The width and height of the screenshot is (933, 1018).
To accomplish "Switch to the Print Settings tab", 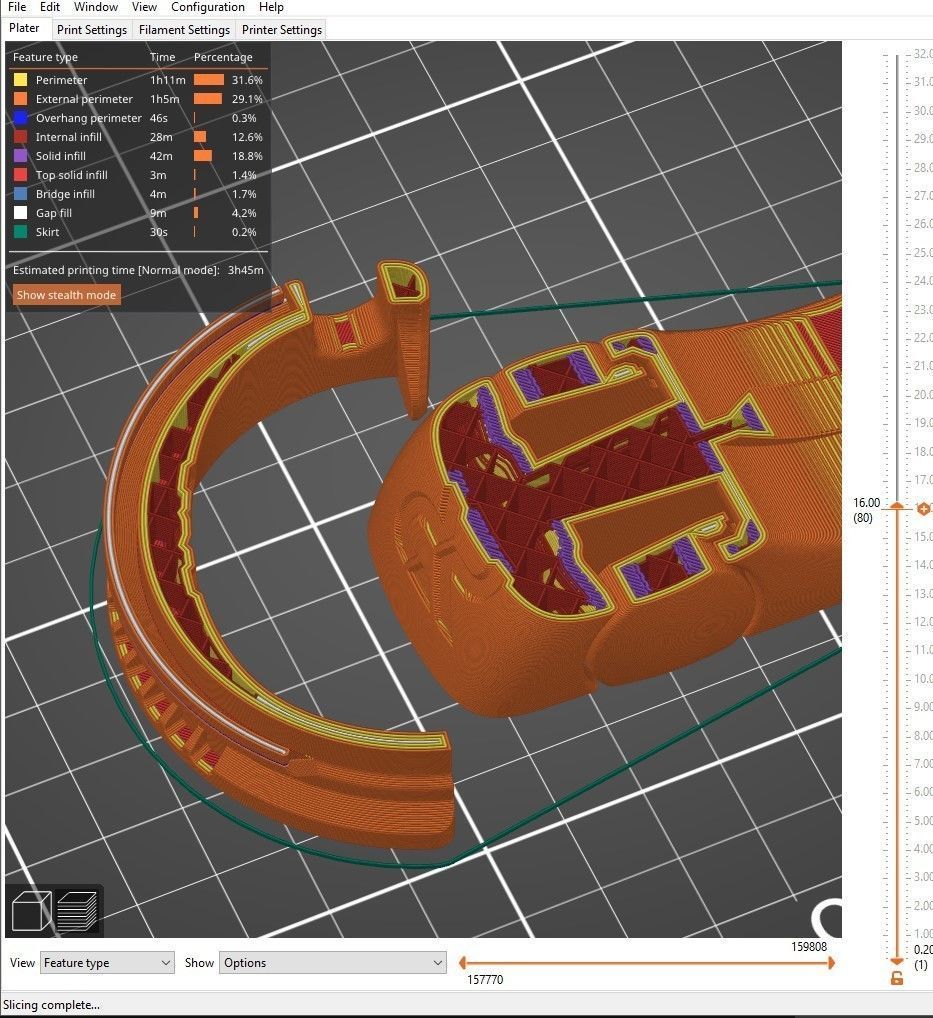I will (x=92, y=30).
